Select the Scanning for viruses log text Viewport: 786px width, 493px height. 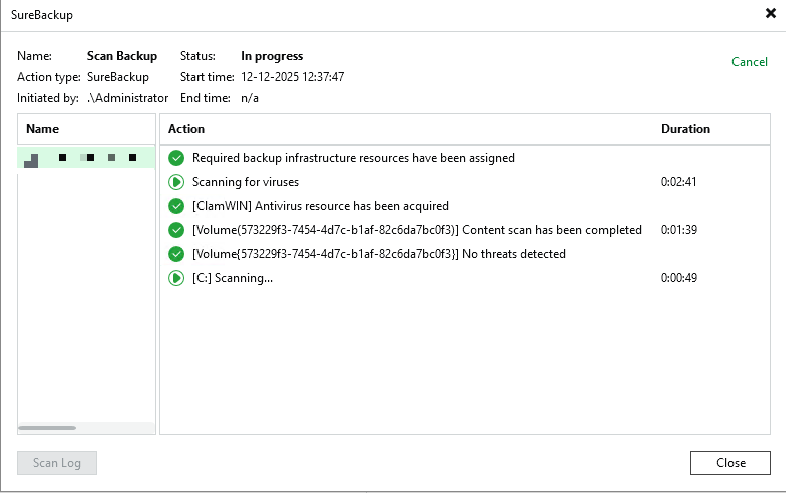coord(245,182)
